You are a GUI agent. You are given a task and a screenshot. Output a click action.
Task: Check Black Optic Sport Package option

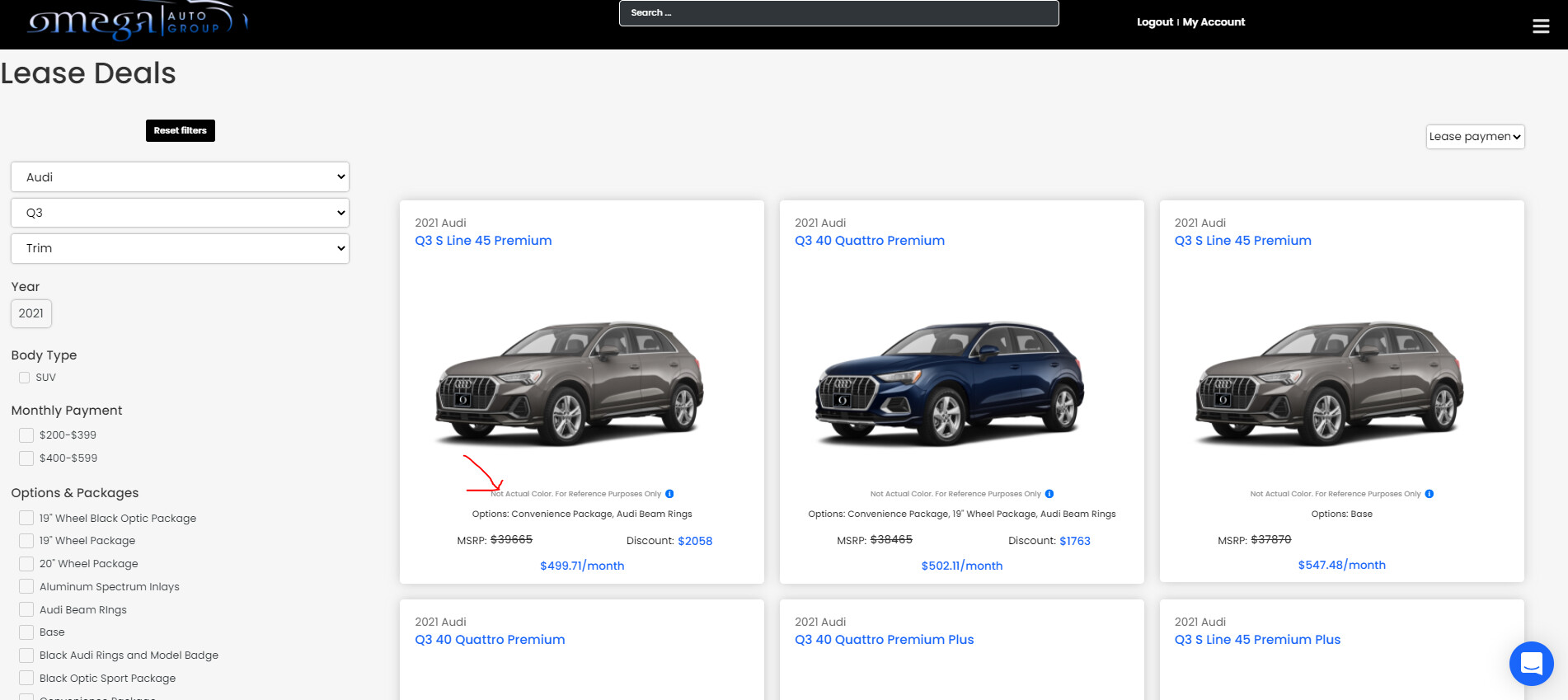[26, 679]
